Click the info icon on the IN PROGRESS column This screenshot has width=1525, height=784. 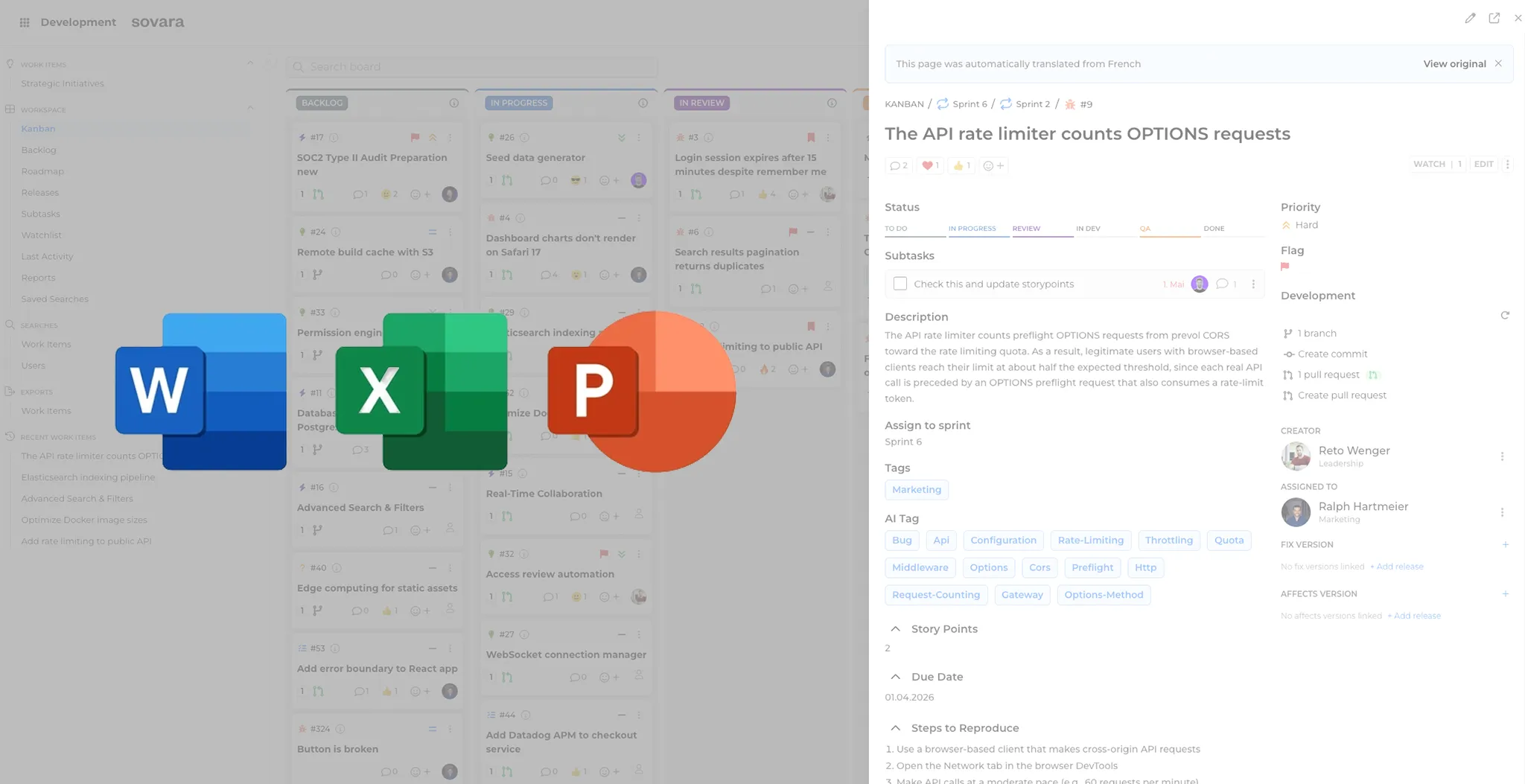point(643,103)
